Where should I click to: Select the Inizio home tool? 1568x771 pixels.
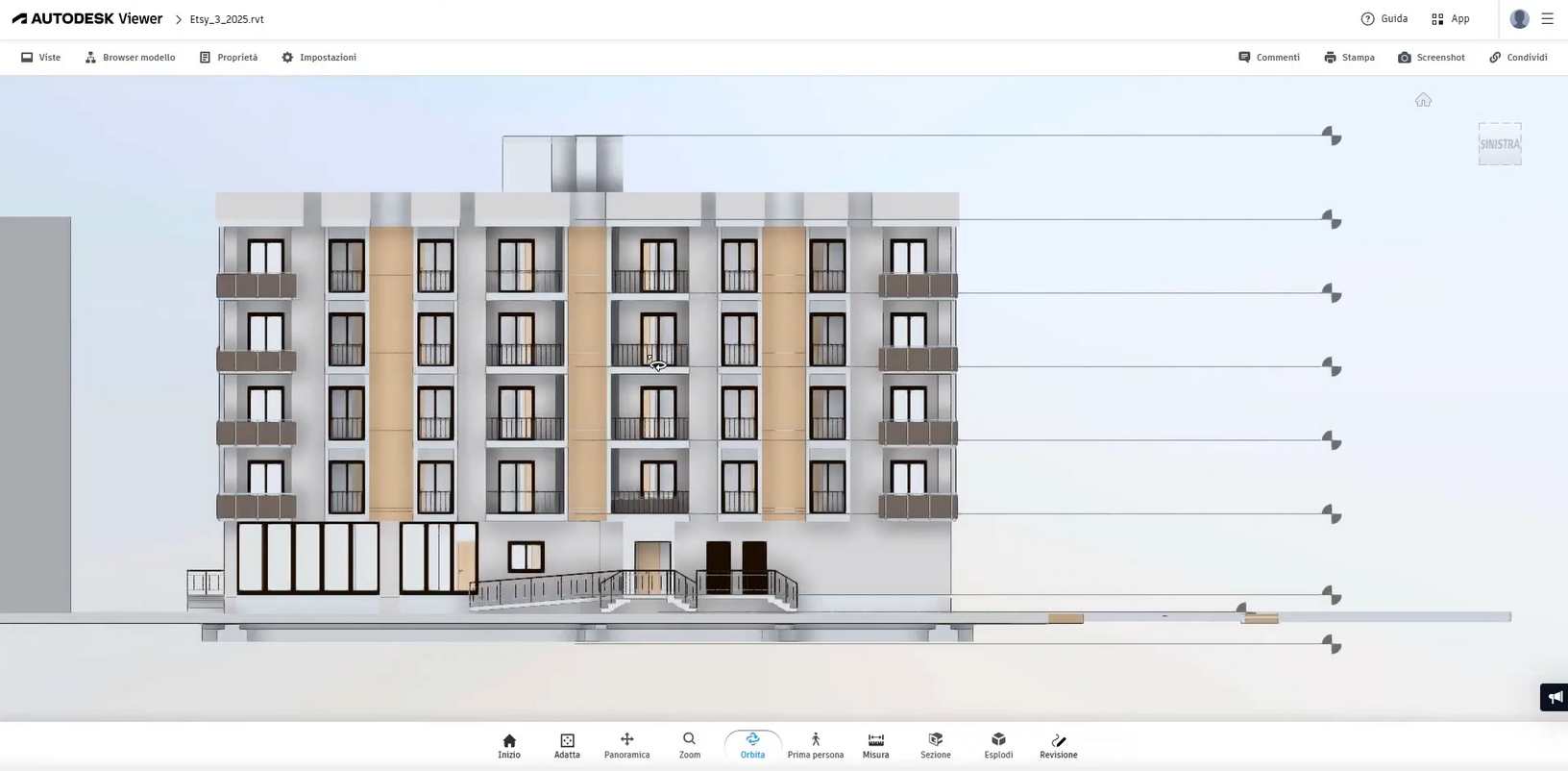pyautogui.click(x=509, y=746)
